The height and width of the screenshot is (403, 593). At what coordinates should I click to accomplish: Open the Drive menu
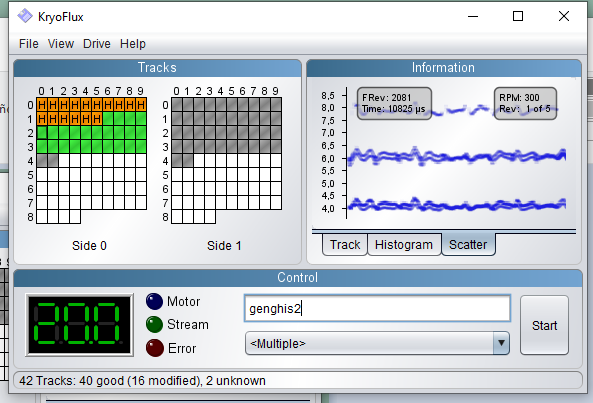click(97, 44)
